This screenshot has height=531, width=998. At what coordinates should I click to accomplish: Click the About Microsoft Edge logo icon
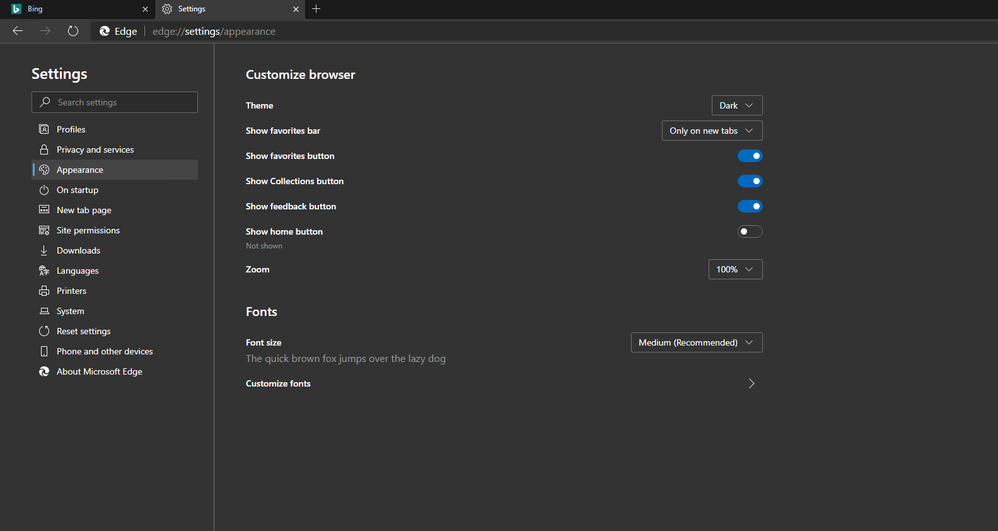(44, 371)
